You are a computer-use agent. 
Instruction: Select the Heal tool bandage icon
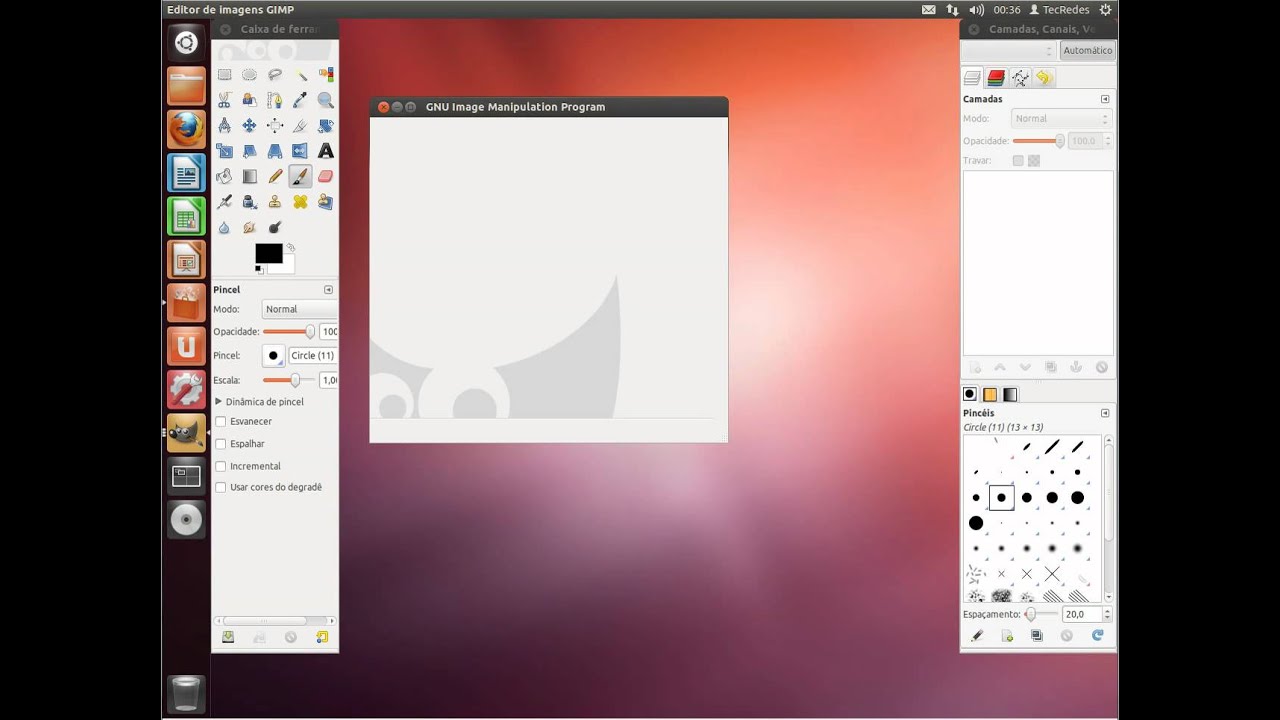[x=300, y=202]
